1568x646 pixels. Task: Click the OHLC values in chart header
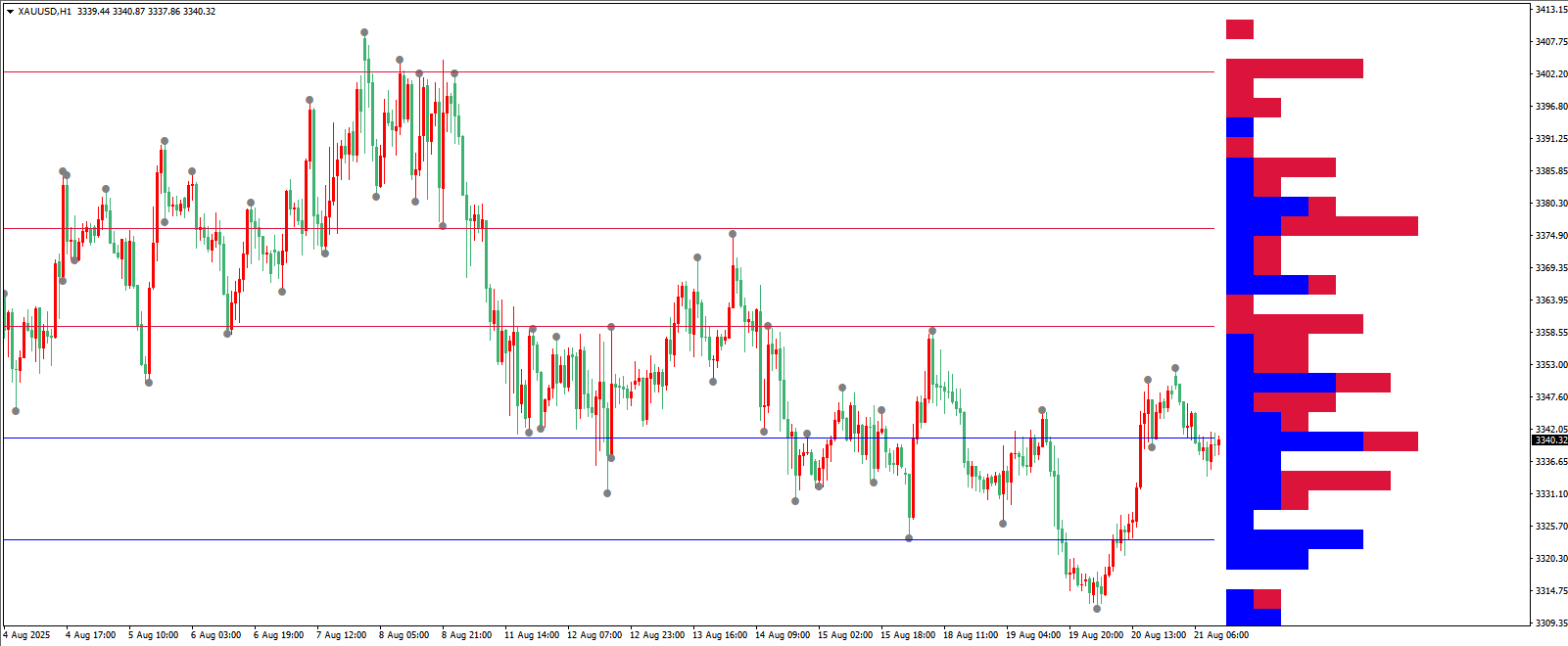(x=146, y=12)
